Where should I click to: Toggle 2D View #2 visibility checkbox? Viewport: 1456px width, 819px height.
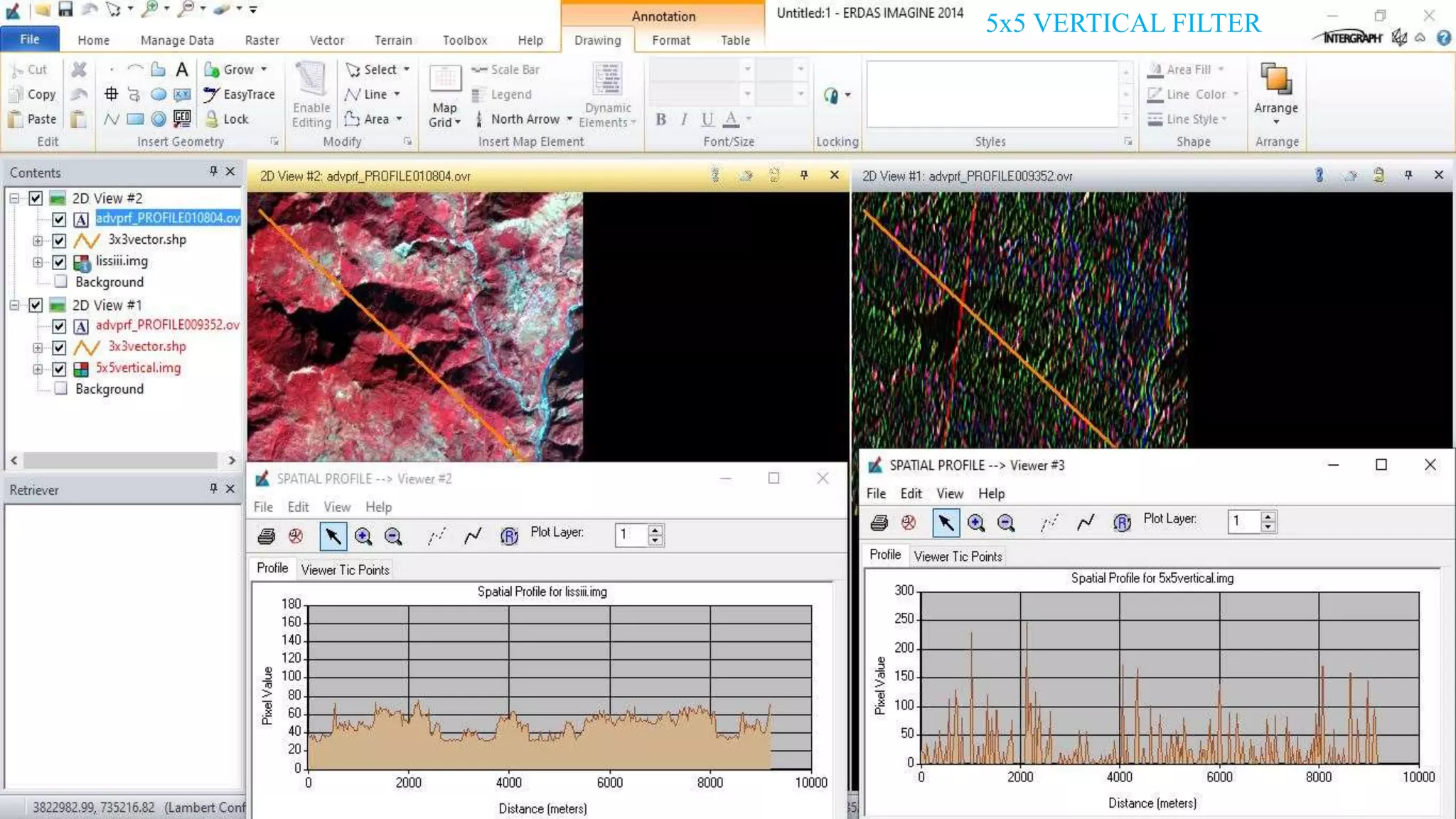tap(36, 198)
